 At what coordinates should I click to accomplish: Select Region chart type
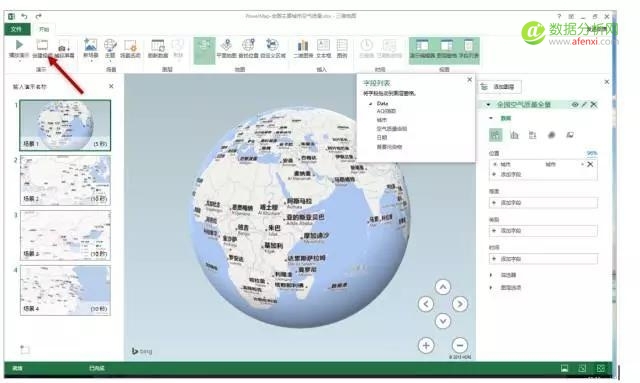pyautogui.click(x=570, y=135)
